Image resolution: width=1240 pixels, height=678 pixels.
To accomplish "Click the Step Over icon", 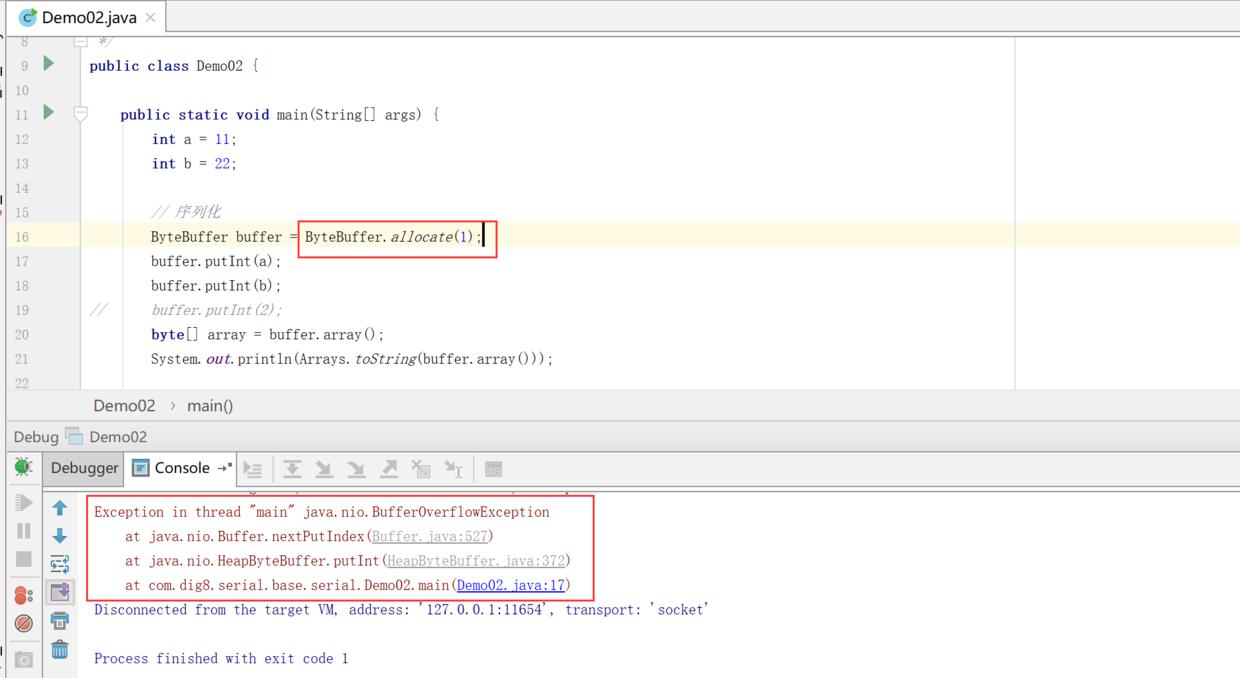I will [292, 468].
